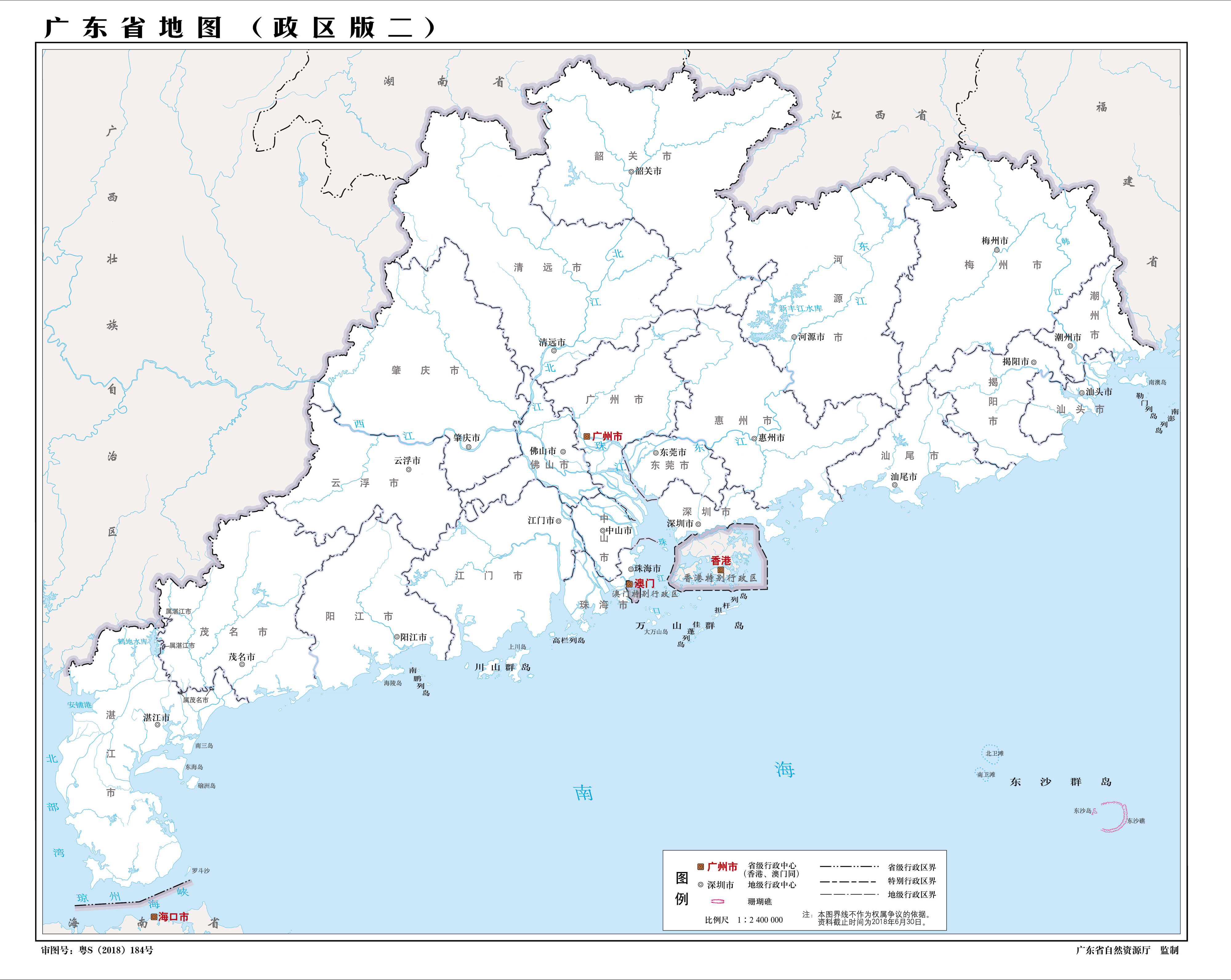Click the Hong Kong red square marker
This screenshot has height=980, width=1231.
click(720, 570)
